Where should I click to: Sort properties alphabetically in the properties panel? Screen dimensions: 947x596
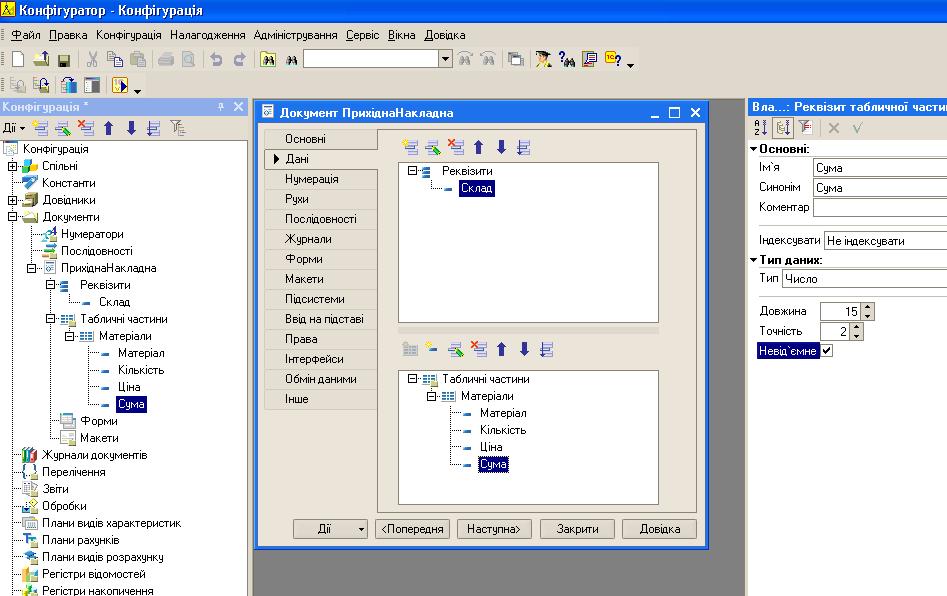(760, 127)
